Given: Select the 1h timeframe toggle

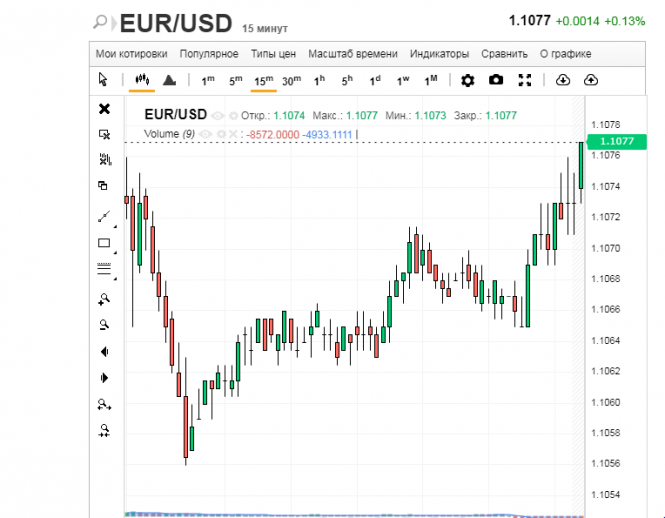Looking at the screenshot, I should pos(319,80).
